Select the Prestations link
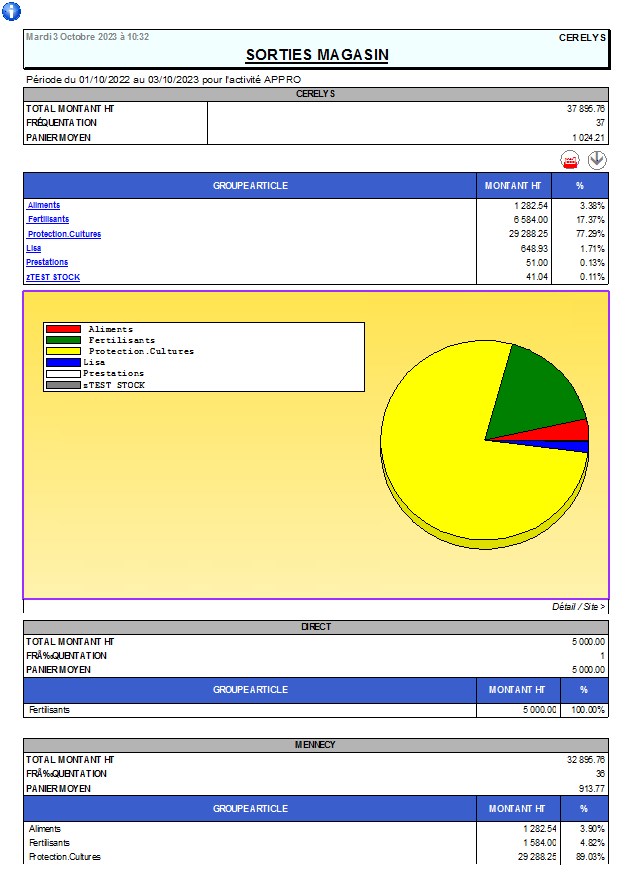The width and height of the screenshot is (630, 882). click(47, 262)
